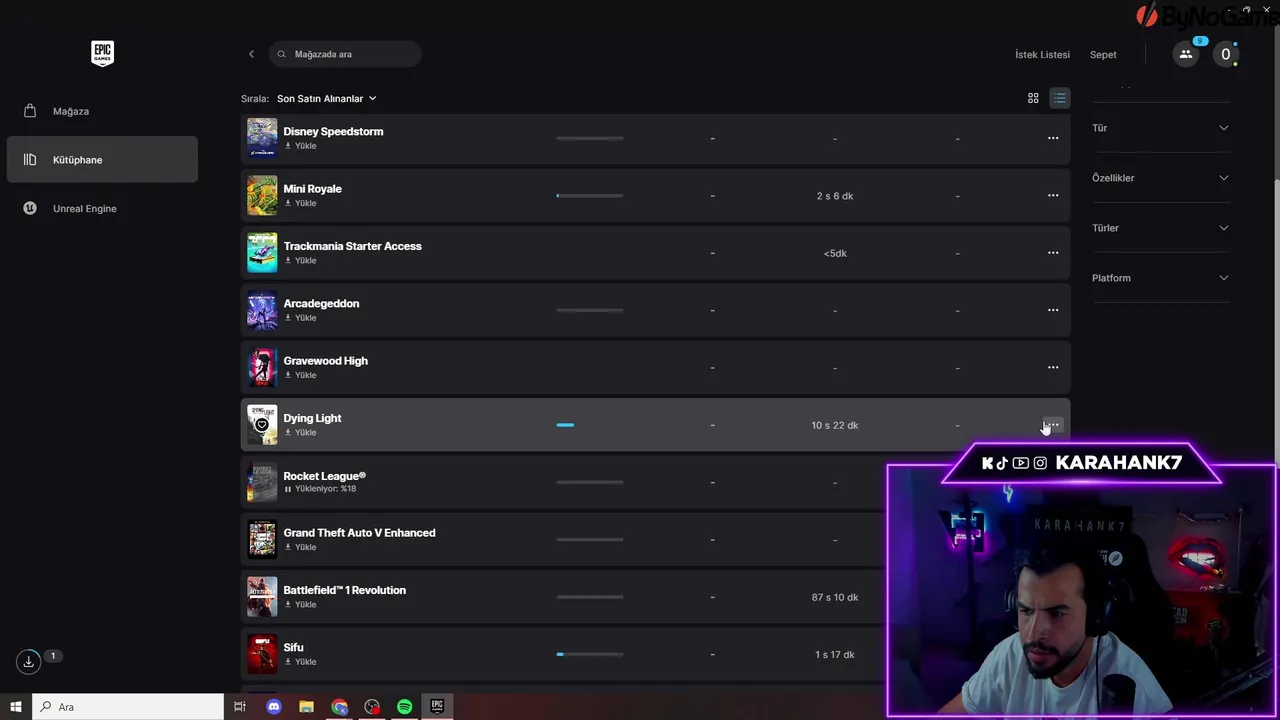Open İstek Listesi wishlist
The height and width of the screenshot is (720, 1280).
pos(1042,54)
